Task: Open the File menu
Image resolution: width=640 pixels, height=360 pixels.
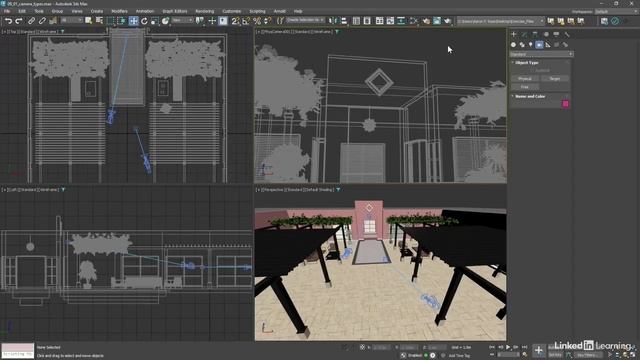Action: pos(7,11)
